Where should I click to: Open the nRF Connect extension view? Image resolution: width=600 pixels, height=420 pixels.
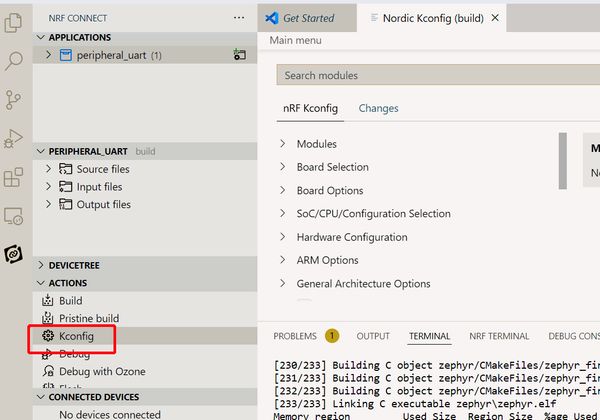pyautogui.click(x=13, y=254)
